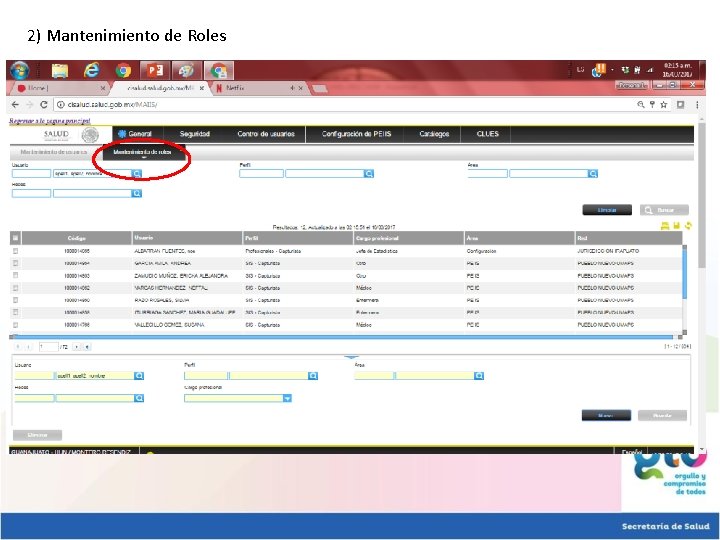Open Google Chrome taskbar icon
The width and height of the screenshot is (720, 540).
(123, 70)
